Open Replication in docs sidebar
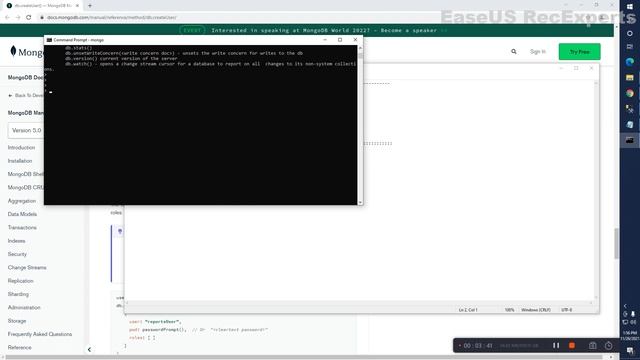This screenshot has width=640, height=360. 20,281
